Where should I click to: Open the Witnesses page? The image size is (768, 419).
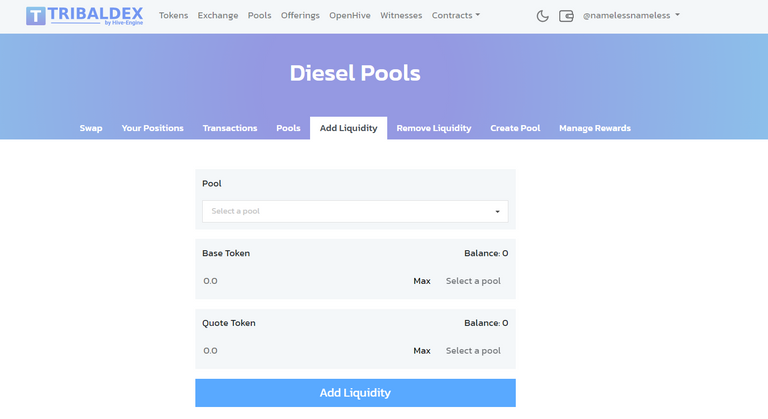401,16
